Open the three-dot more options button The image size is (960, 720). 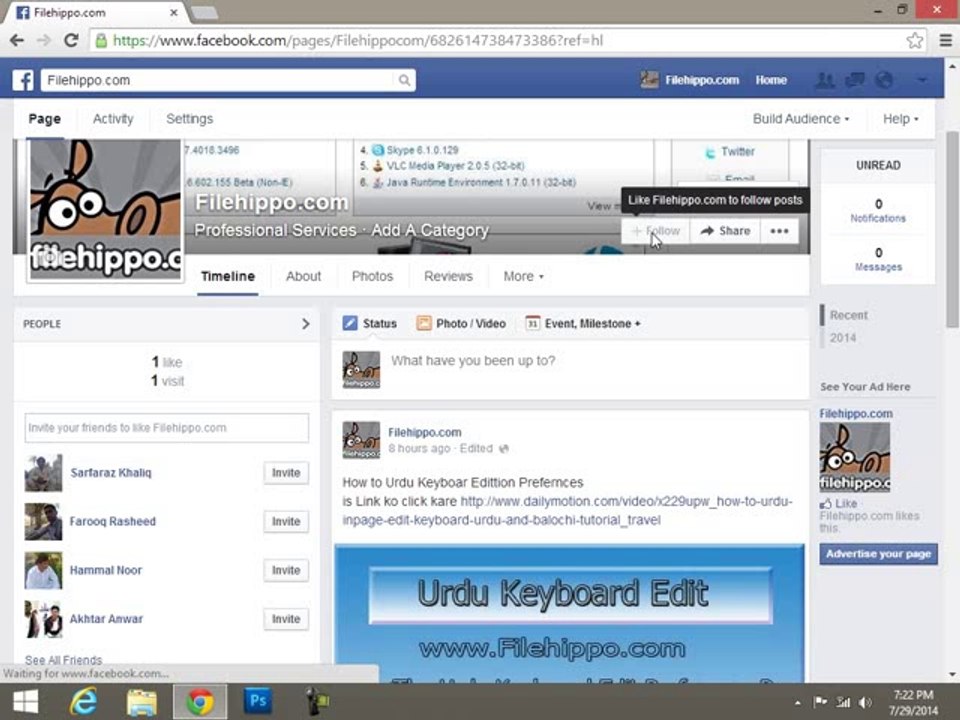point(779,231)
